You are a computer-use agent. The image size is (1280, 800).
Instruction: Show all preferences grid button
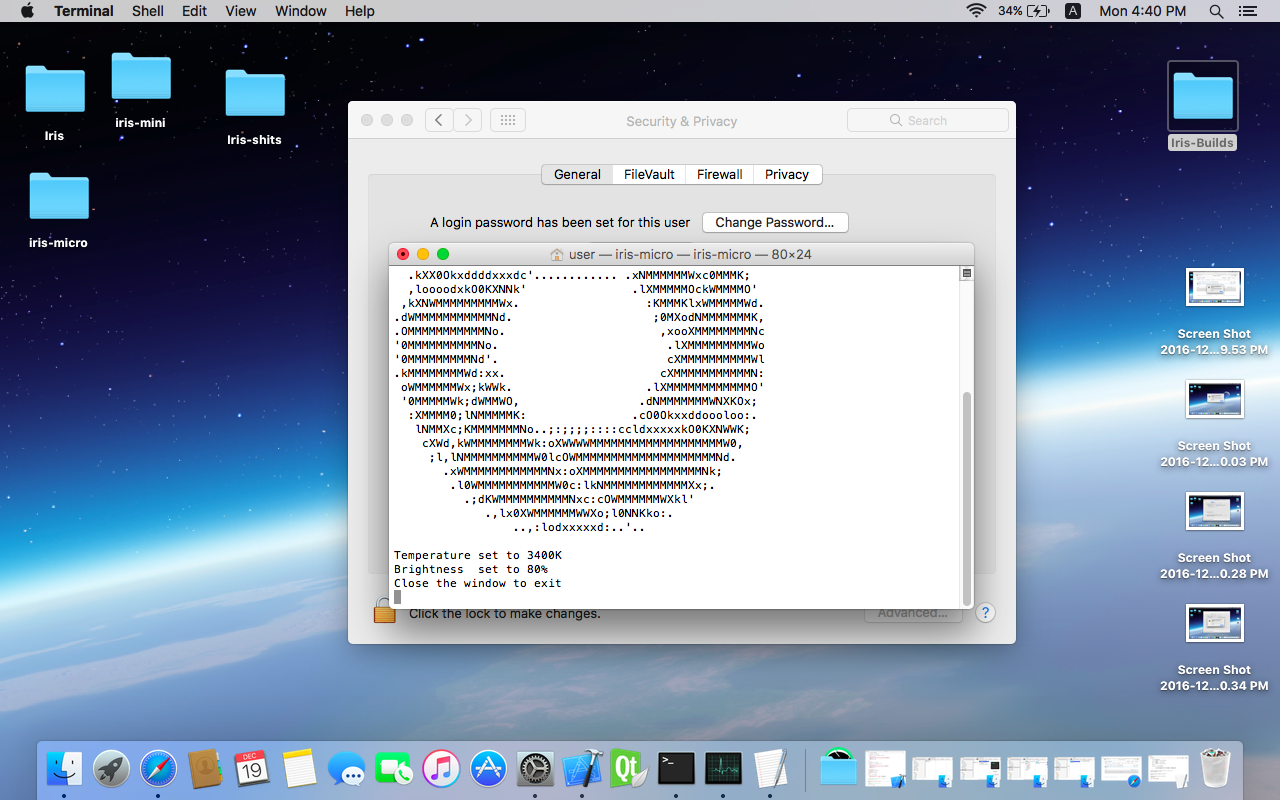(507, 120)
